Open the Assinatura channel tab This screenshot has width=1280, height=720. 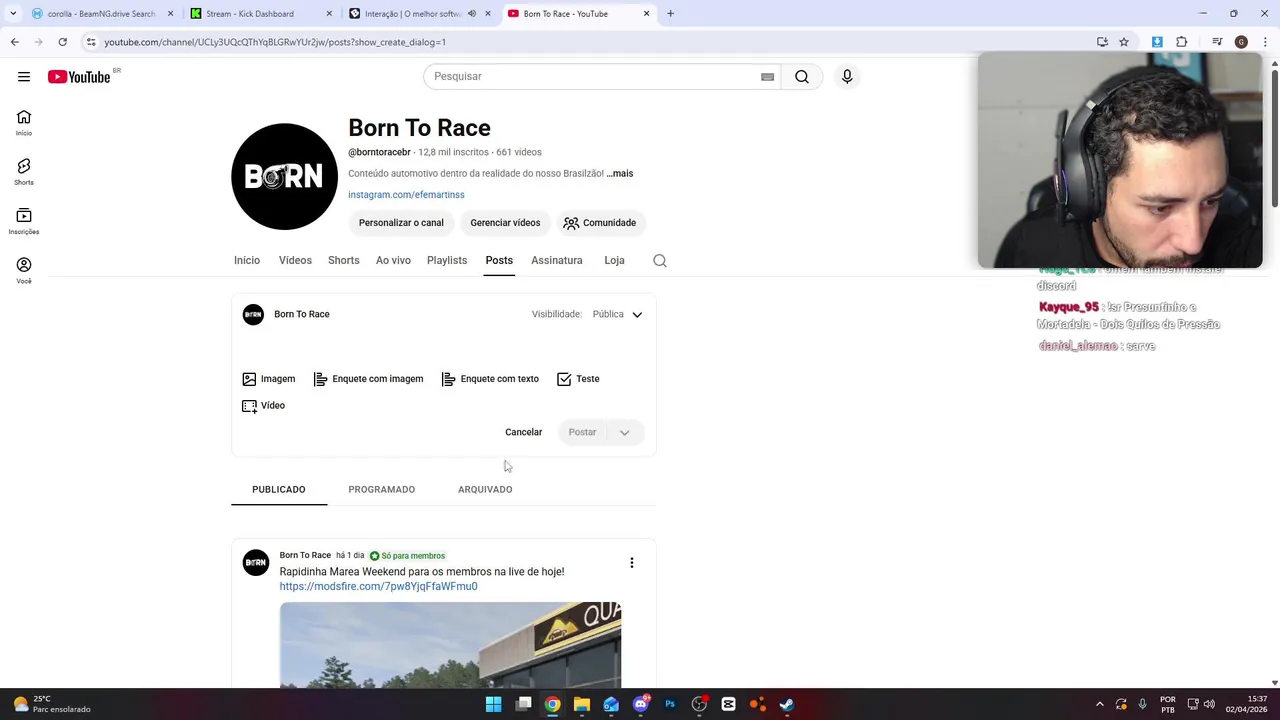tap(557, 261)
